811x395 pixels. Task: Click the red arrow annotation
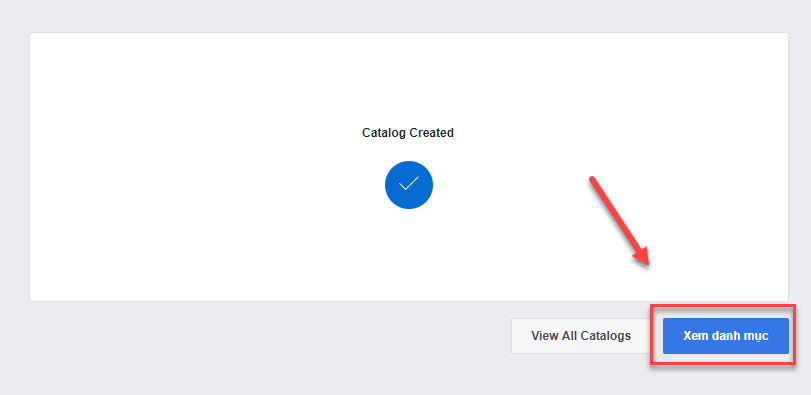(x=620, y=222)
